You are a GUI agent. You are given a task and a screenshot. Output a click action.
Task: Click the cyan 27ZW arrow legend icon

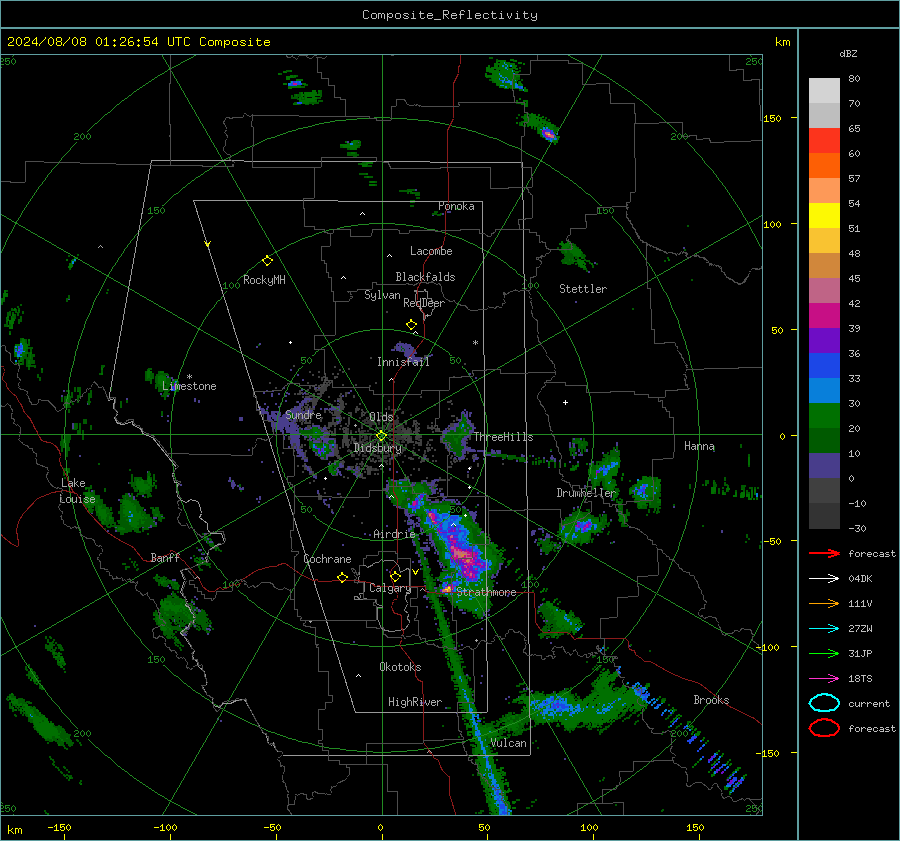point(824,629)
